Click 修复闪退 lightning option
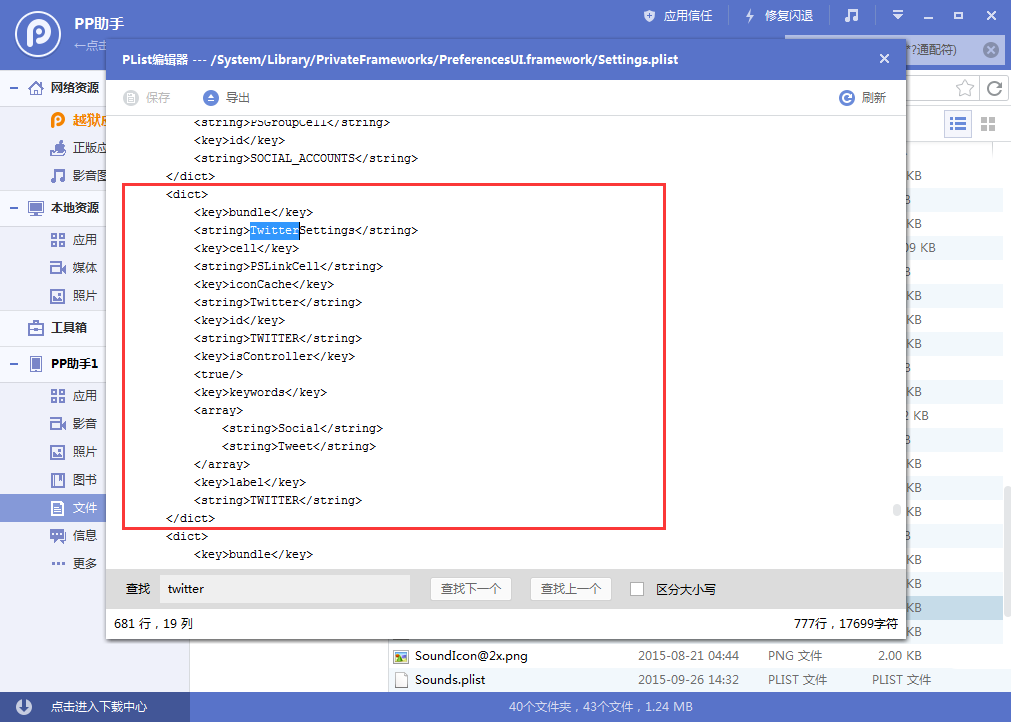The width and height of the screenshot is (1011, 722). point(779,16)
